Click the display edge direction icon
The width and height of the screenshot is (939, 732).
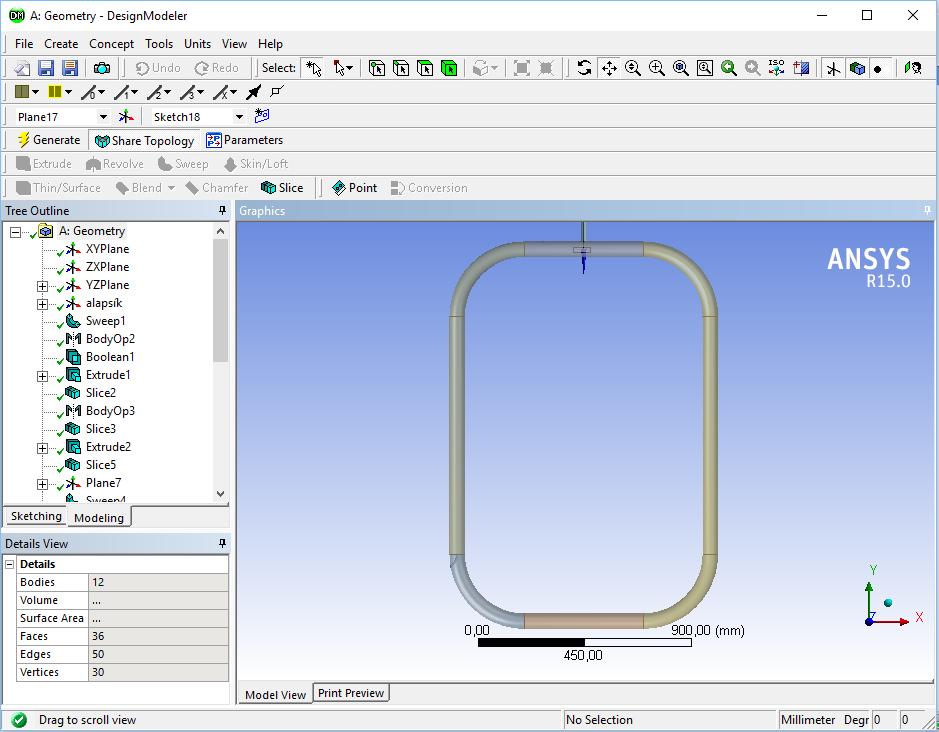point(277,92)
